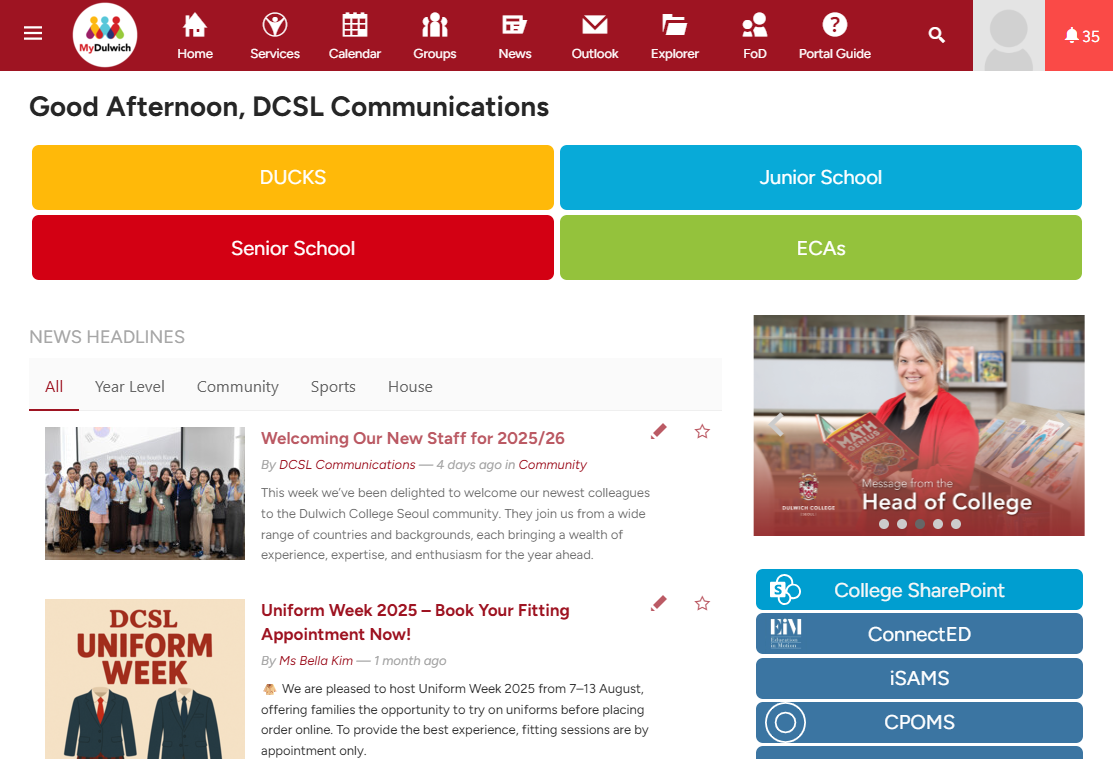The height and width of the screenshot is (759, 1113).
Task: Click the search magnifier icon
Action: coord(936,35)
